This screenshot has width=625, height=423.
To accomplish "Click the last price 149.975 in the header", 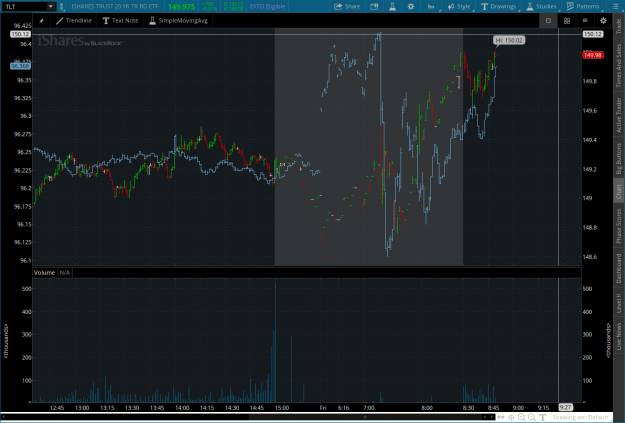I will (x=181, y=7).
